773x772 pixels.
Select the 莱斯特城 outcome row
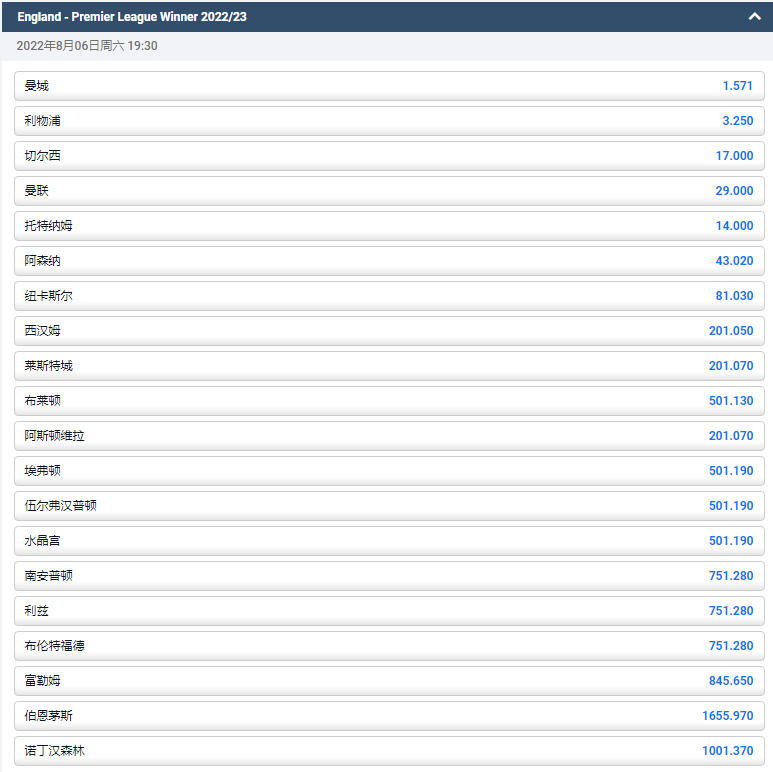coord(389,366)
